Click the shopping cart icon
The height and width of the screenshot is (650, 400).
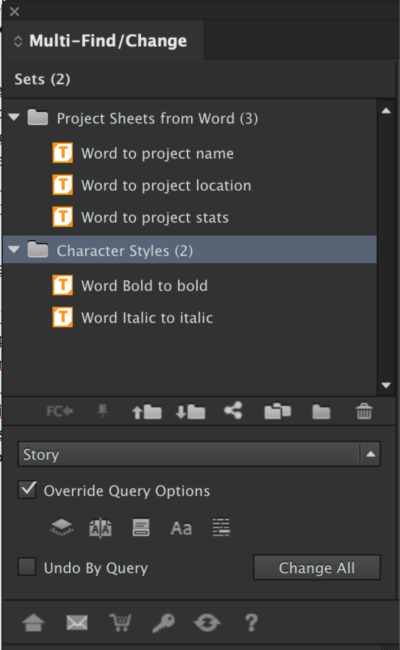[x=120, y=623]
